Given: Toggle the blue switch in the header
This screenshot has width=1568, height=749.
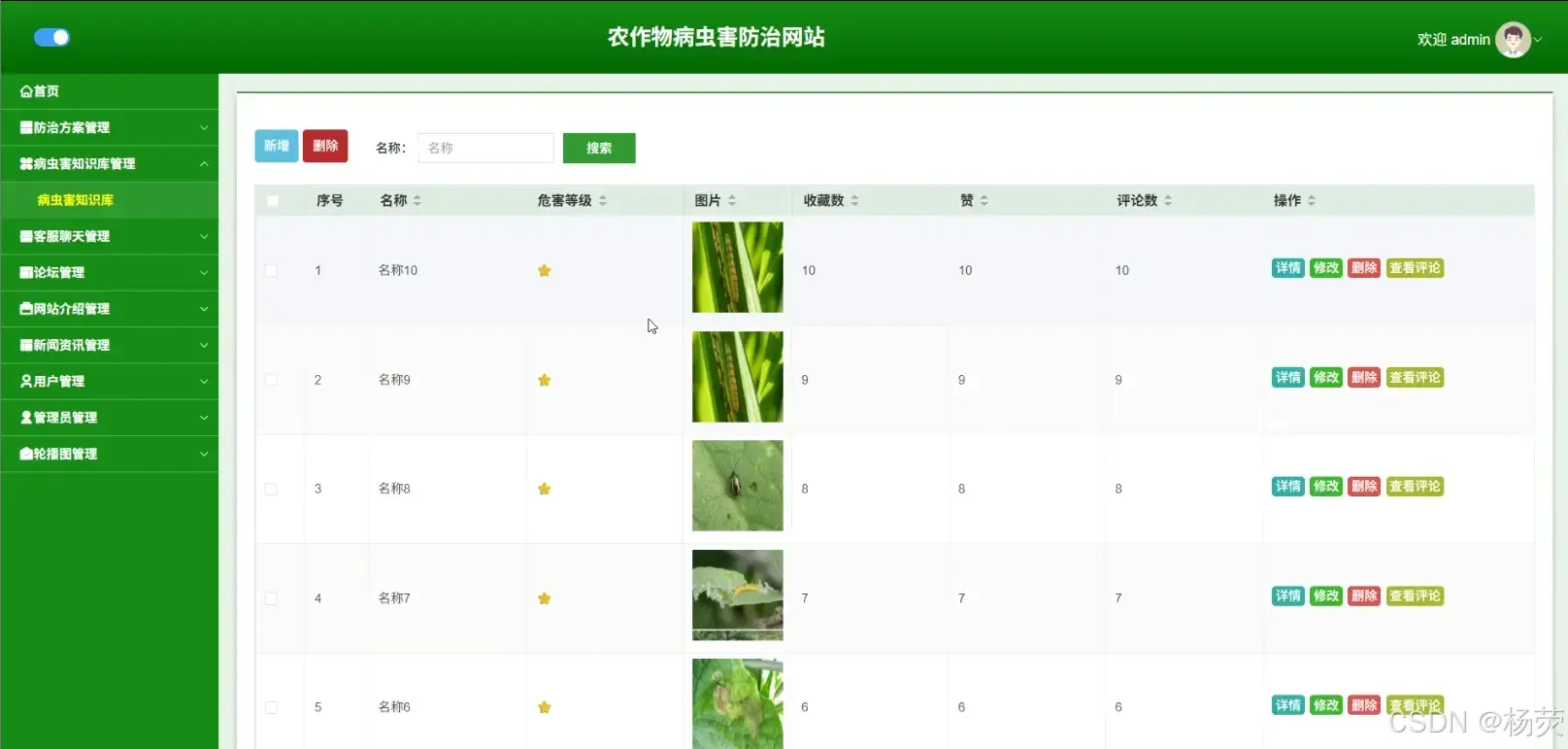Looking at the screenshot, I should [x=51, y=37].
